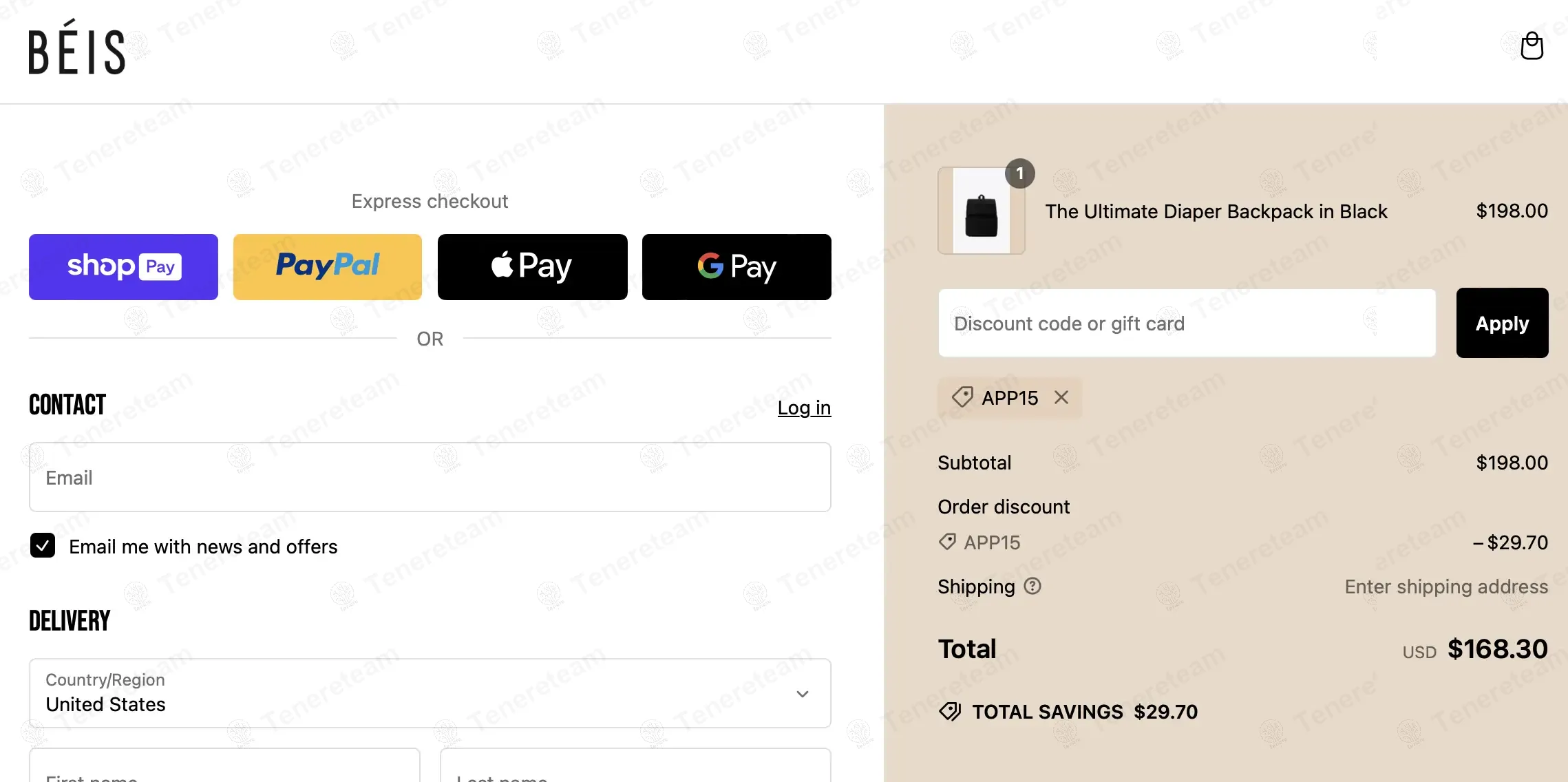Viewport: 1568px width, 782px height.
Task: Check out with Apple Pay
Action: point(532,267)
